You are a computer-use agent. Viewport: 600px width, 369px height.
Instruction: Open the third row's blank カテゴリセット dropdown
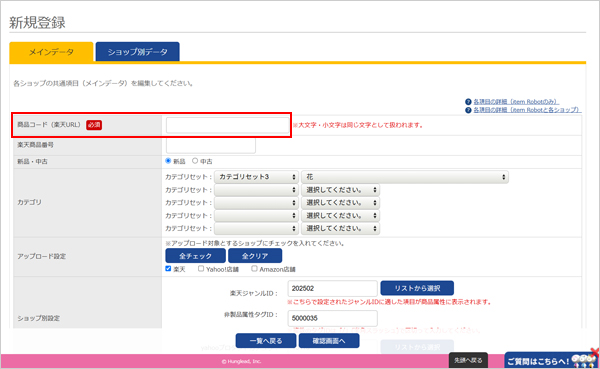point(256,202)
